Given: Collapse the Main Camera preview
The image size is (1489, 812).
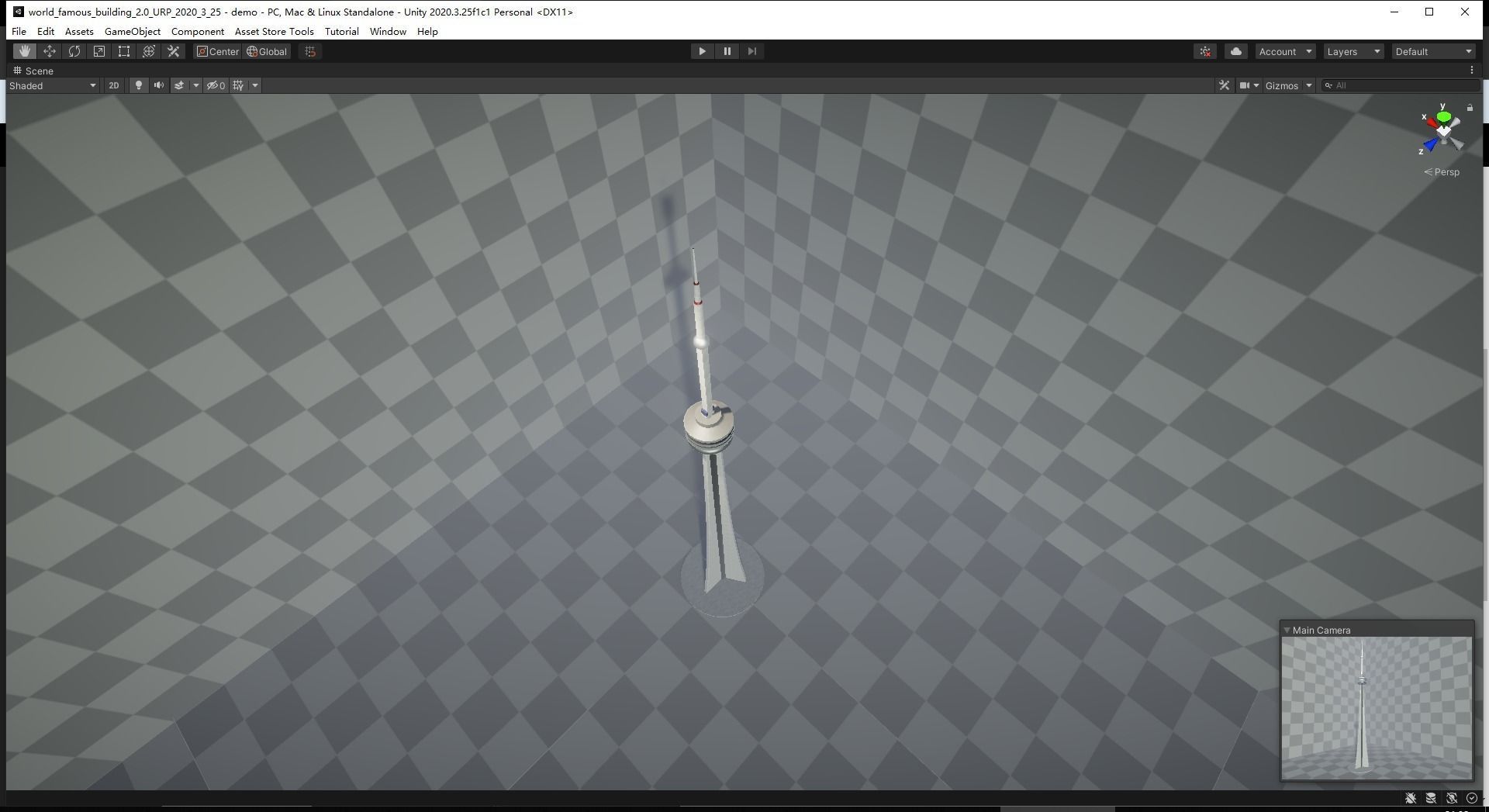Looking at the screenshot, I should [1287, 630].
